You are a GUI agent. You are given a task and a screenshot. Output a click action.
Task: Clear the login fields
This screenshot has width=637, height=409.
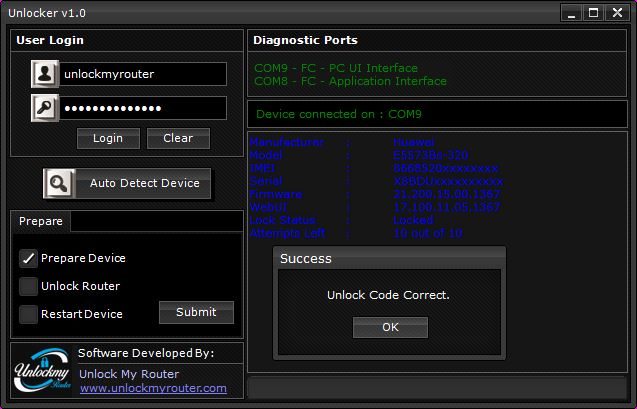(x=178, y=138)
